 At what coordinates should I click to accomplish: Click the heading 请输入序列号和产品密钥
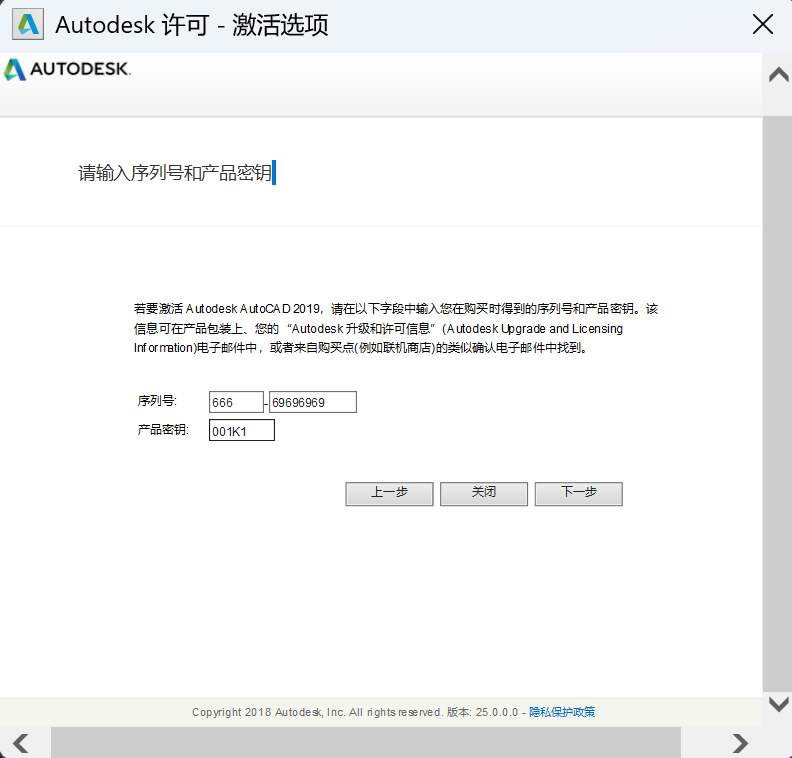point(175,173)
